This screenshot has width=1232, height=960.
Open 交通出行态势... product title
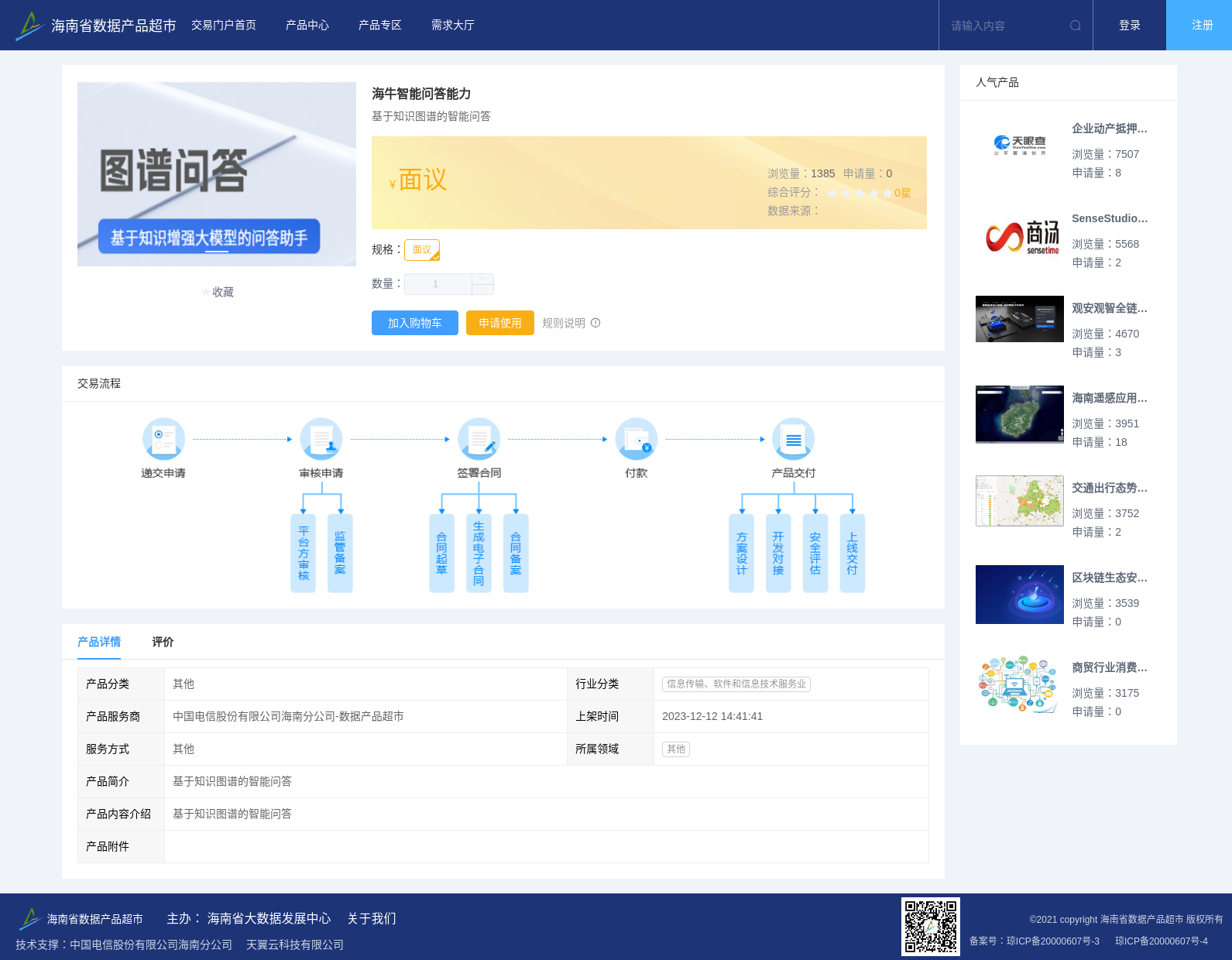tap(1110, 488)
